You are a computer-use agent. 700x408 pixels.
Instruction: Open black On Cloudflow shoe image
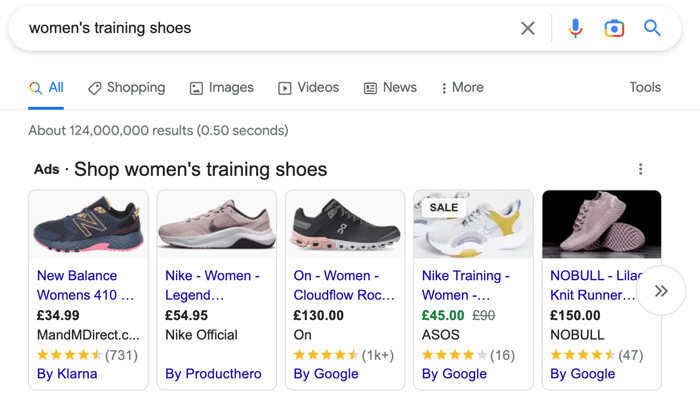345,225
